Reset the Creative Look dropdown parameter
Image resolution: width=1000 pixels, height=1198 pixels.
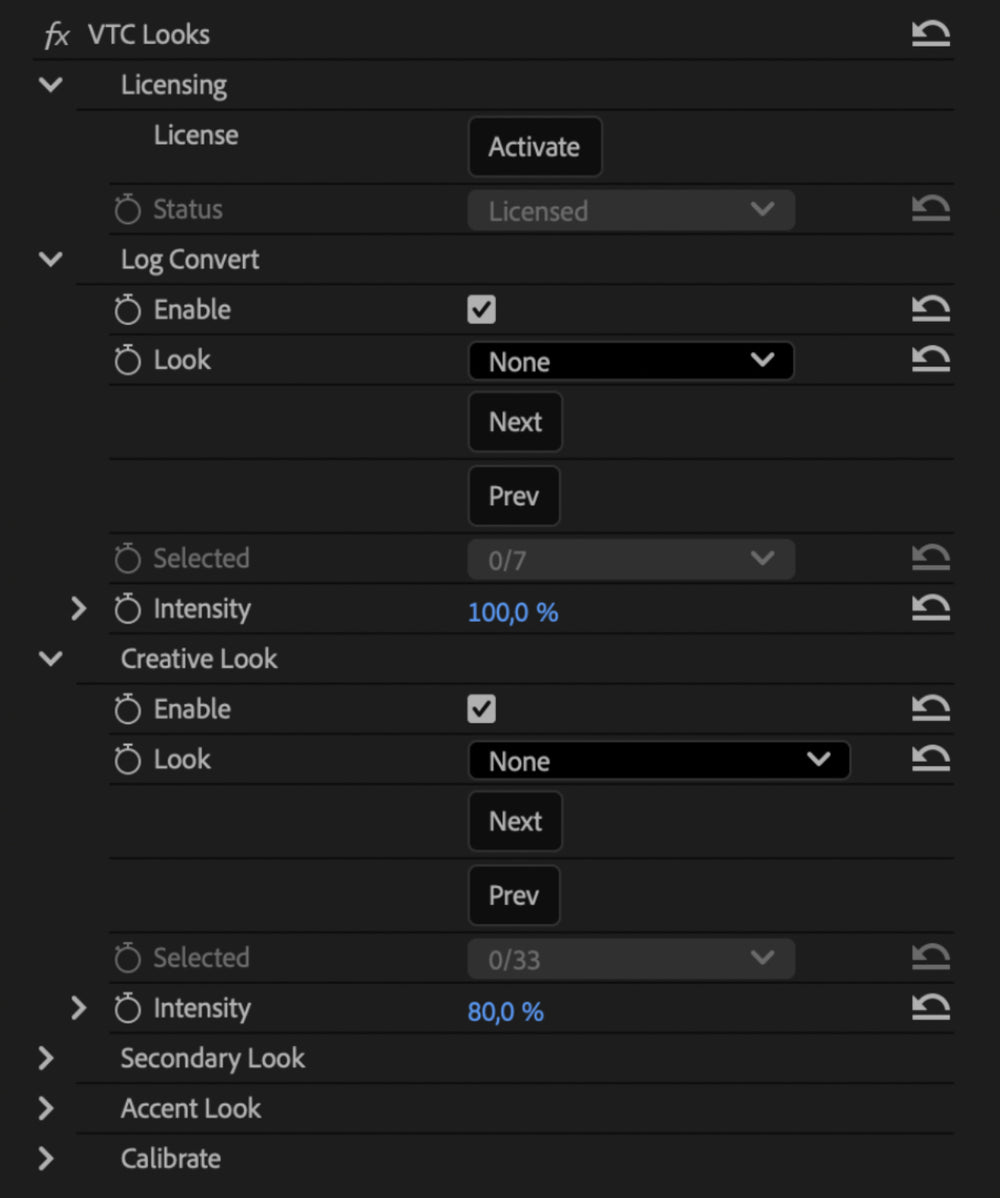coord(930,759)
